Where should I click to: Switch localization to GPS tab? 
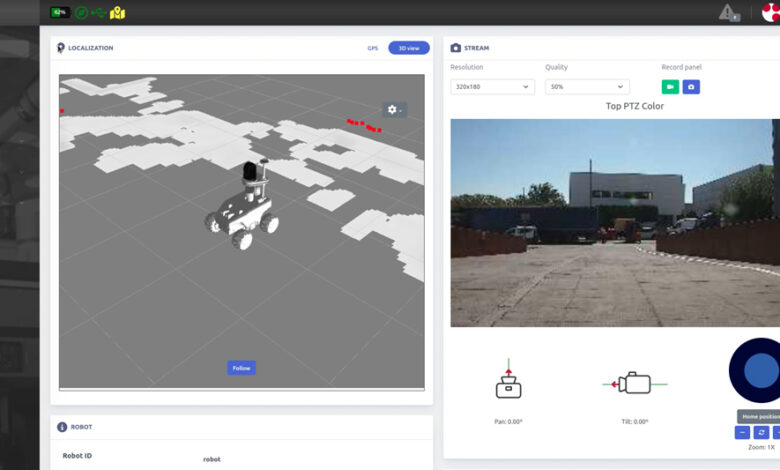[x=373, y=48]
